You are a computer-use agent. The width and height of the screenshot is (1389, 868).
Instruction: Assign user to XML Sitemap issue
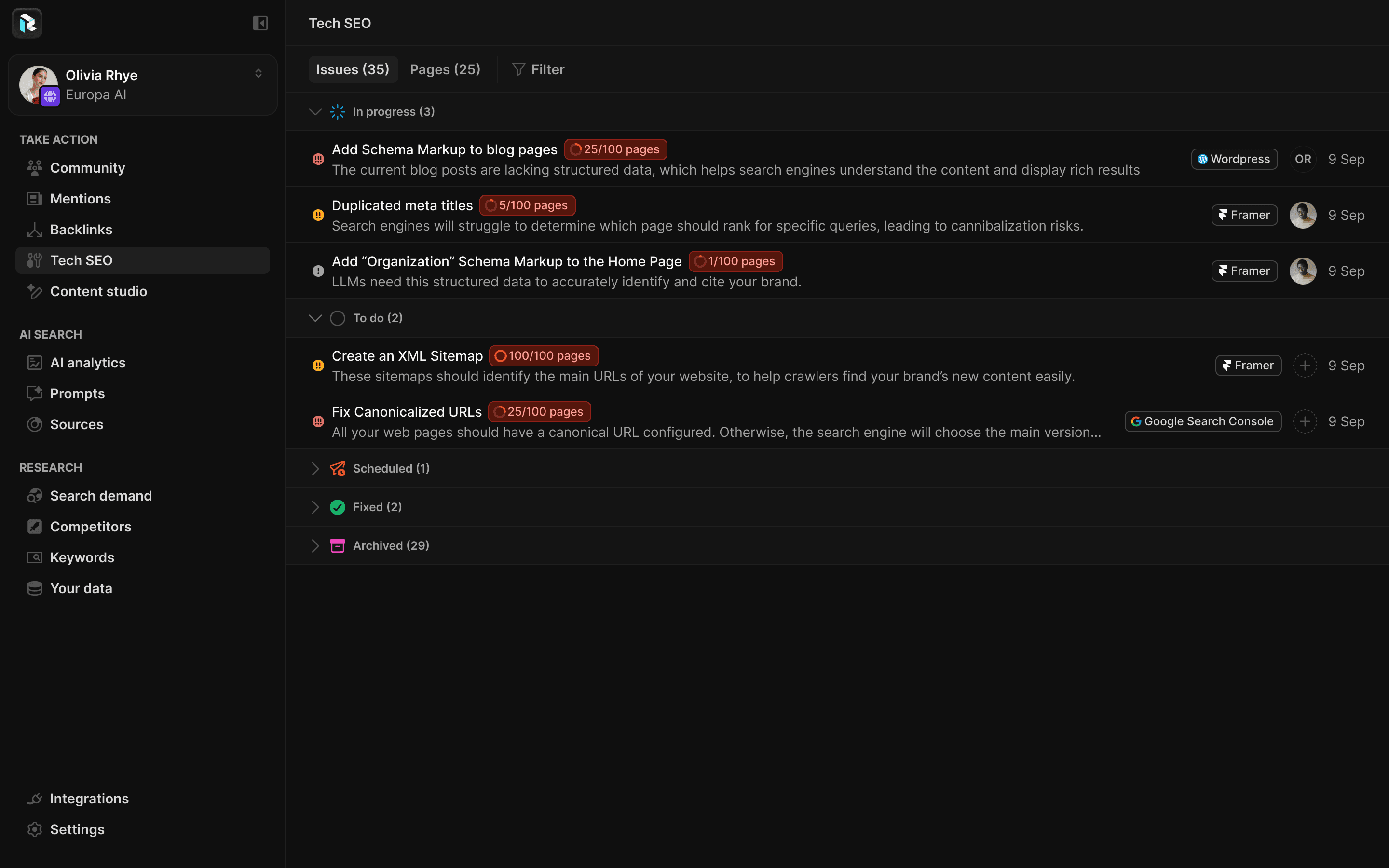[1304, 366]
